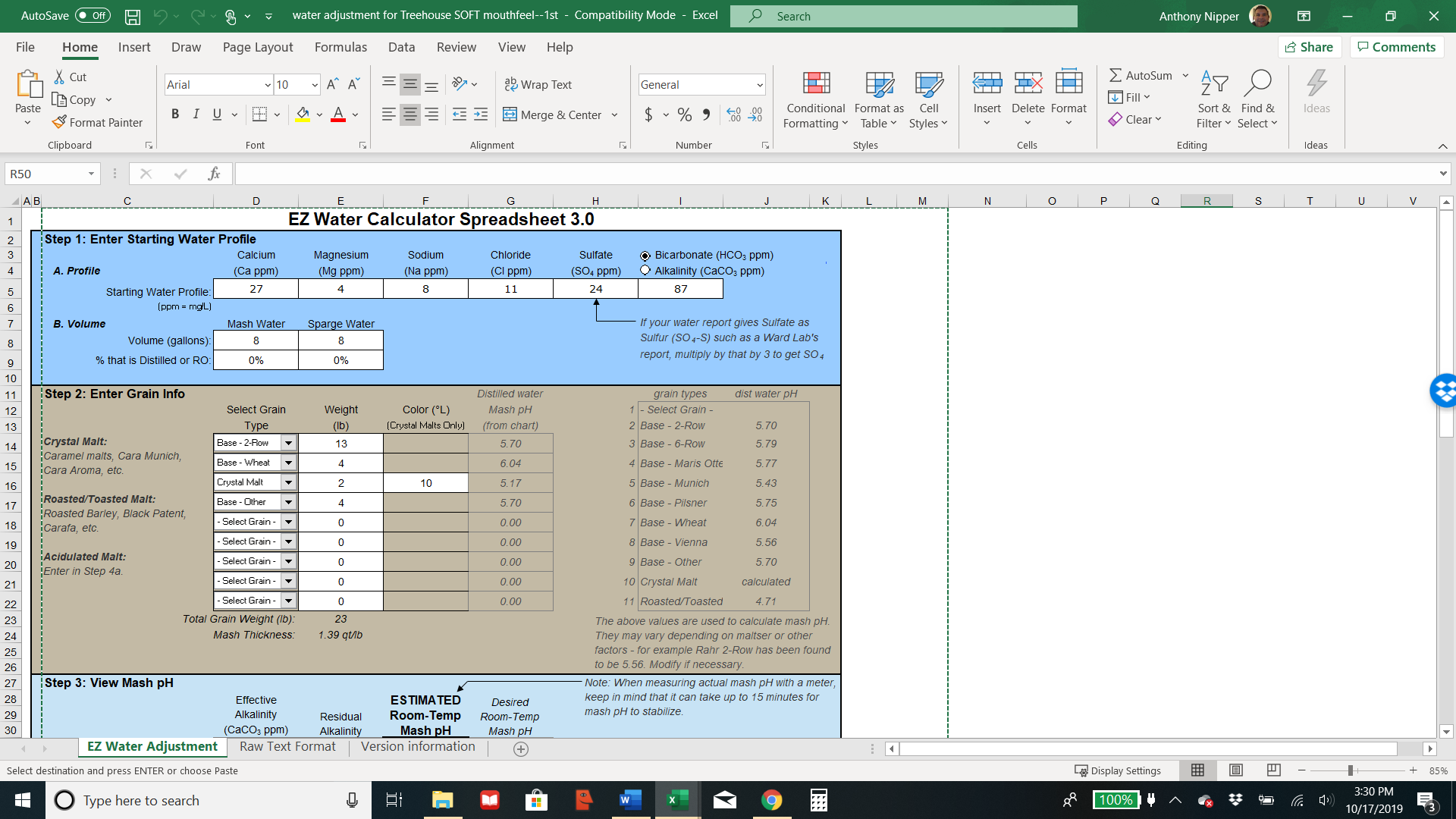This screenshot has height=819, width=1456.
Task: Decrease font size with smaller A icon
Action: click(x=353, y=84)
